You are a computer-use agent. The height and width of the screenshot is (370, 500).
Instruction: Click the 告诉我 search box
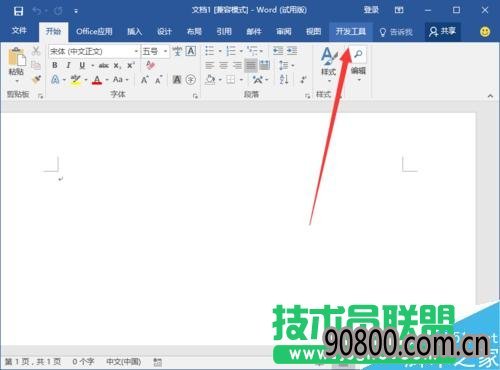396,32
